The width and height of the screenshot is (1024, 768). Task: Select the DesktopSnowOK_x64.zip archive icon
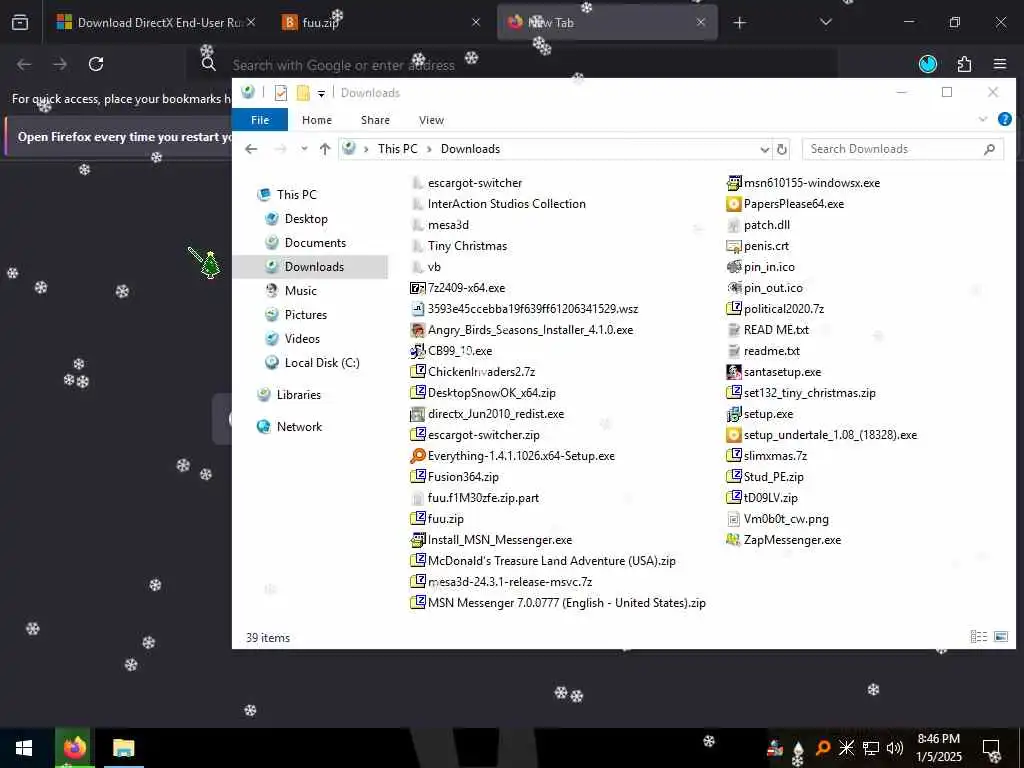[417, 392]
